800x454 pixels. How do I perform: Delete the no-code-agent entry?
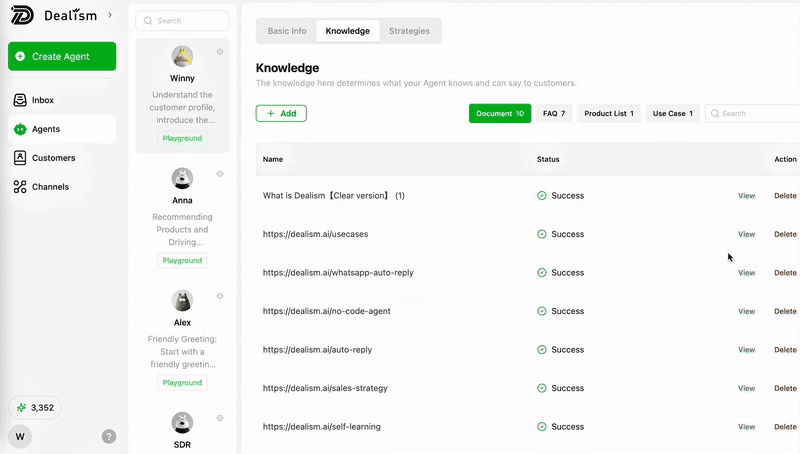point(785,311)
